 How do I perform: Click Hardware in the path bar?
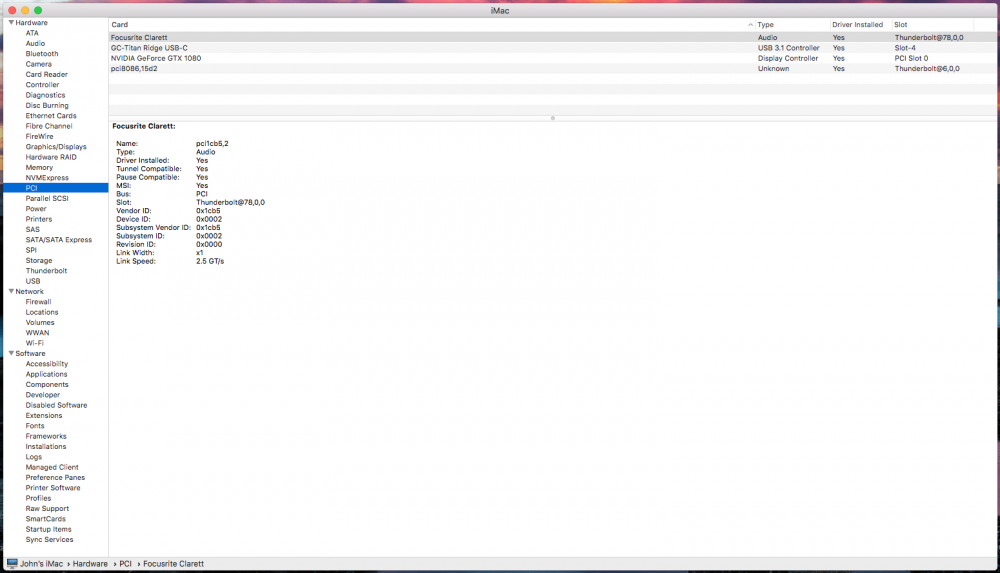pyautogui.click(x=90, y=564)
